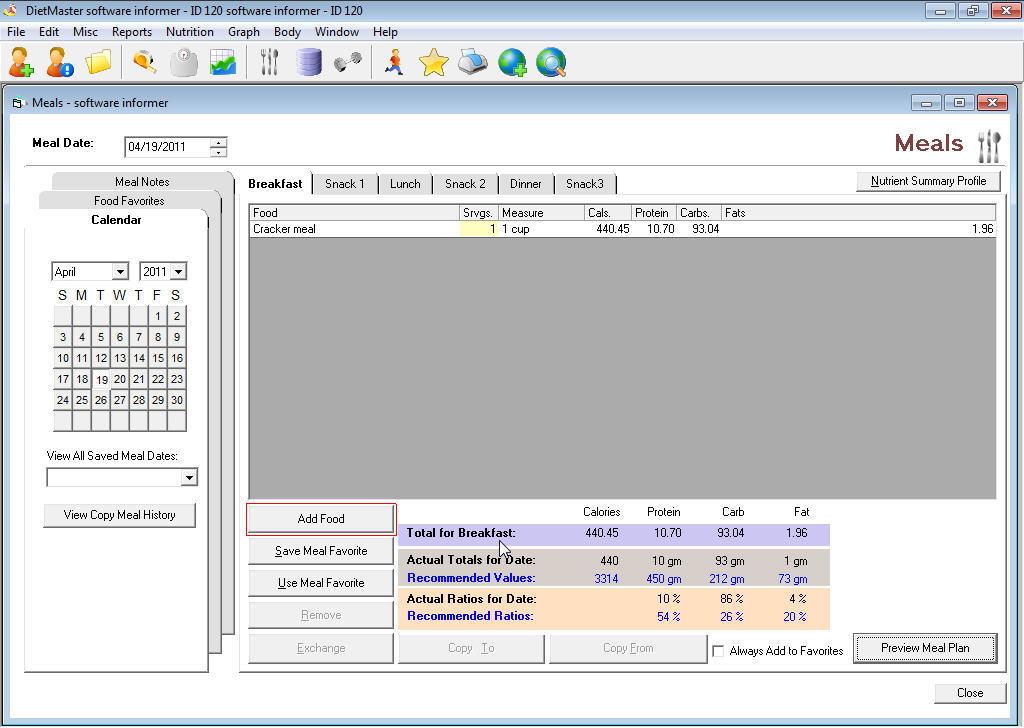Click the globe with magnifier search icon
The height and width of the screenshot is (728, 1024).
coord(552,61)
